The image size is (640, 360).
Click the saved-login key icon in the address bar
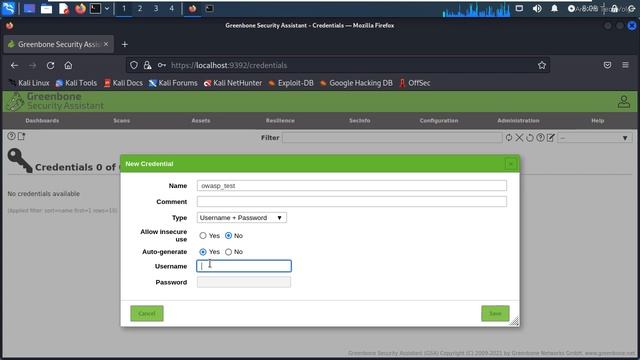(162, 65)
